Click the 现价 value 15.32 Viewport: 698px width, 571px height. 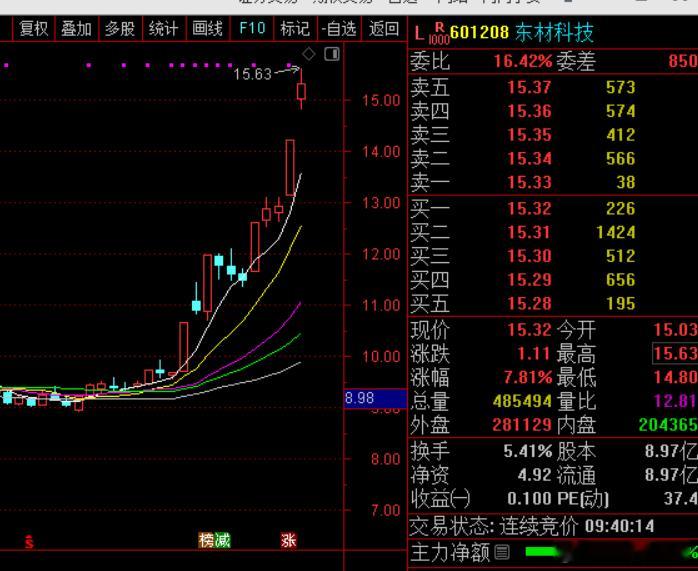pyautogui.click(x=529, y=330)
